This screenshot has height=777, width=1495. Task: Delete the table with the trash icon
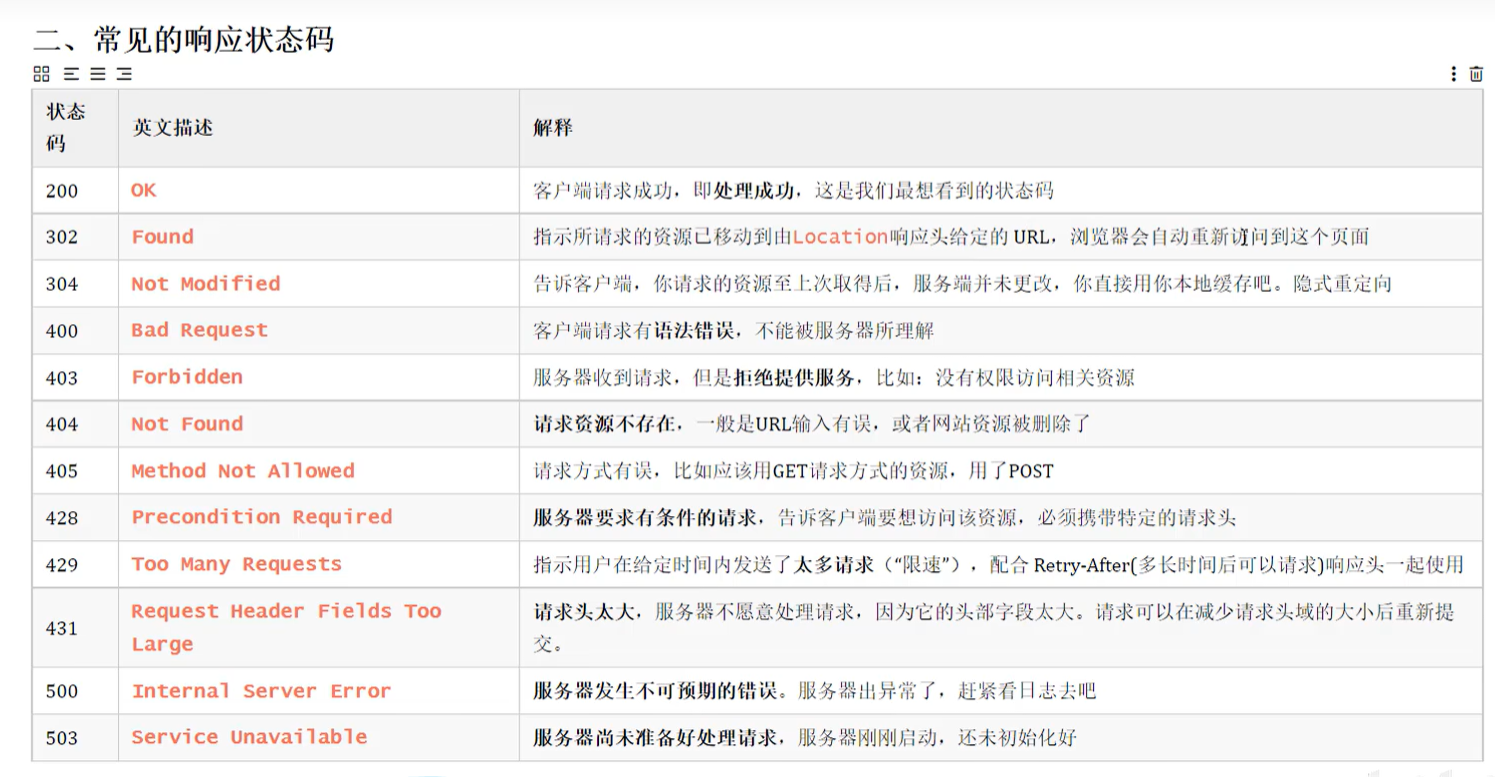tap(1476, 73)
